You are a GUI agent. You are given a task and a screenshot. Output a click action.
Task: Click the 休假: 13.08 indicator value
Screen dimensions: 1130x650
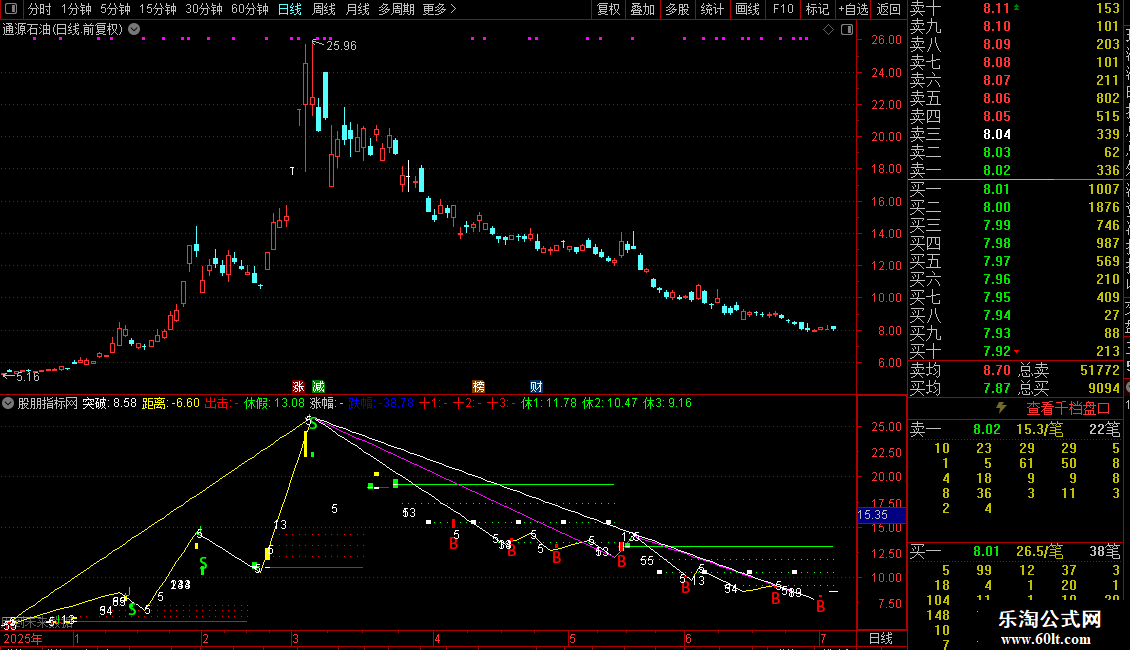coord(275,404)
